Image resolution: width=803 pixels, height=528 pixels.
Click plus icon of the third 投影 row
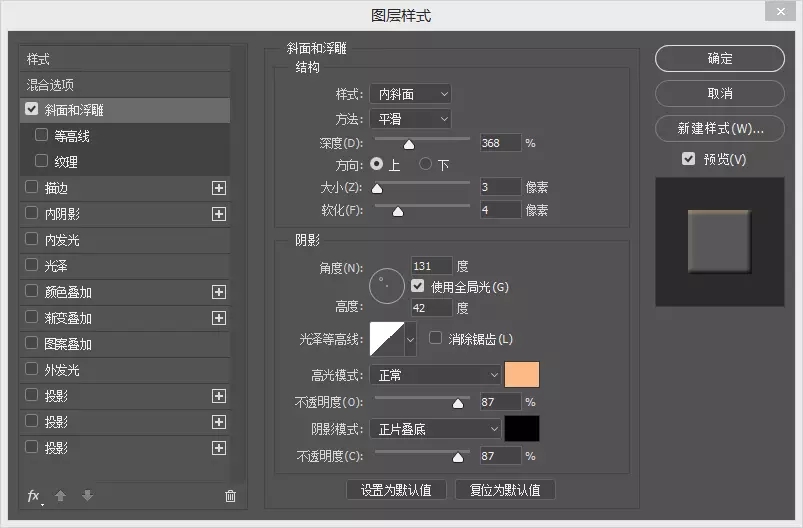click(219, 448)
